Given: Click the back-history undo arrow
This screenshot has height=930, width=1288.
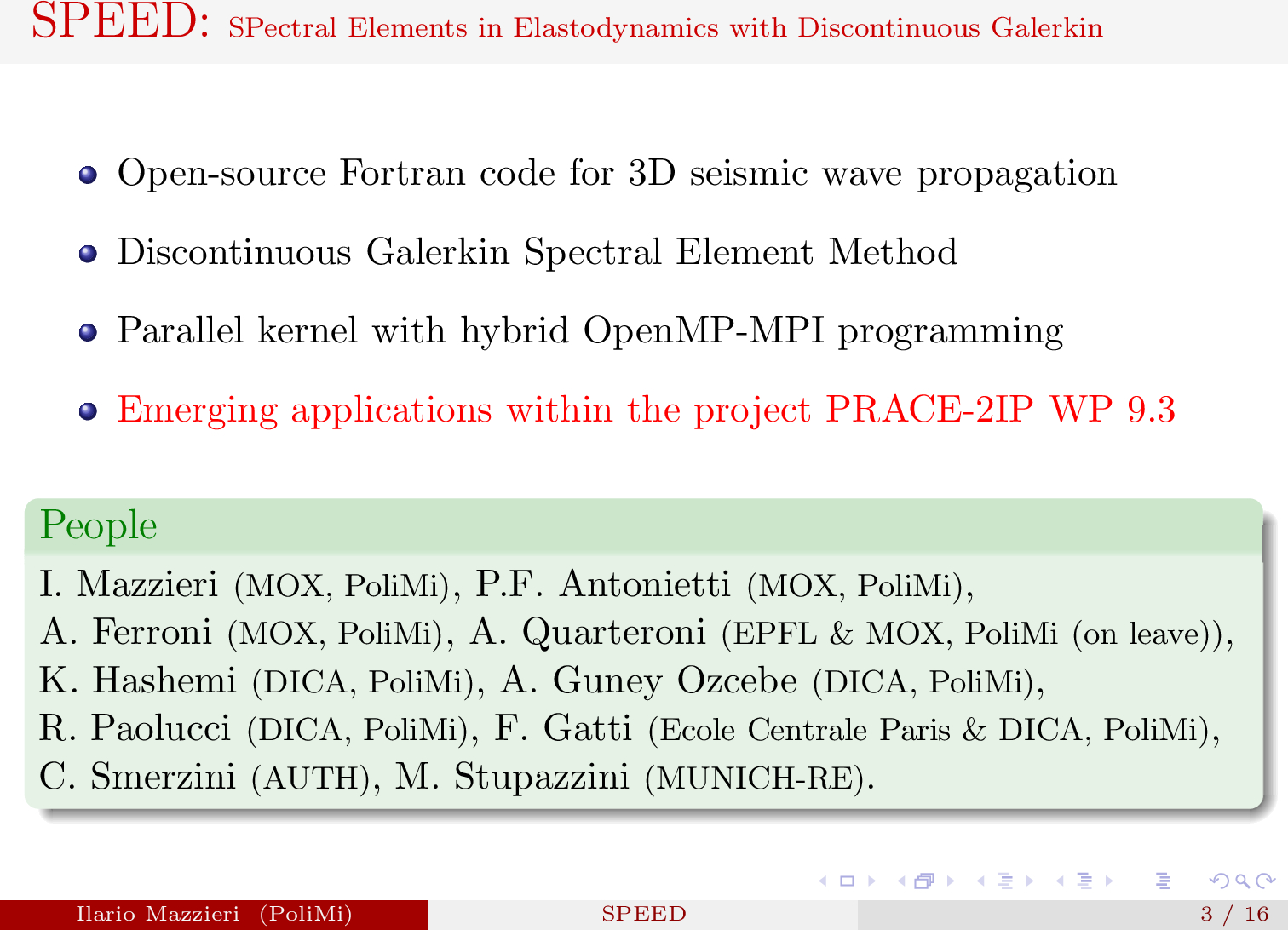Looking at the screenshot, I should pyautogui.click(x=1218, y=881).
